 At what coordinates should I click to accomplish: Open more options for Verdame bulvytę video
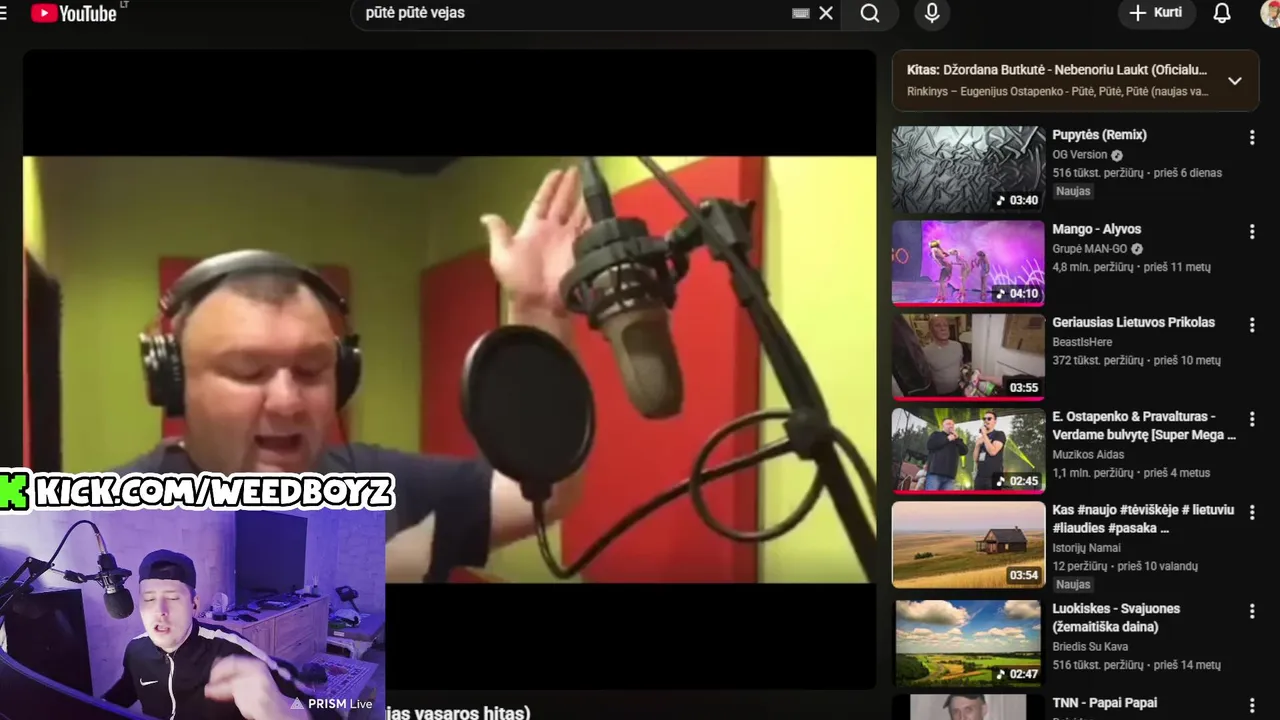pos(1251,419)
